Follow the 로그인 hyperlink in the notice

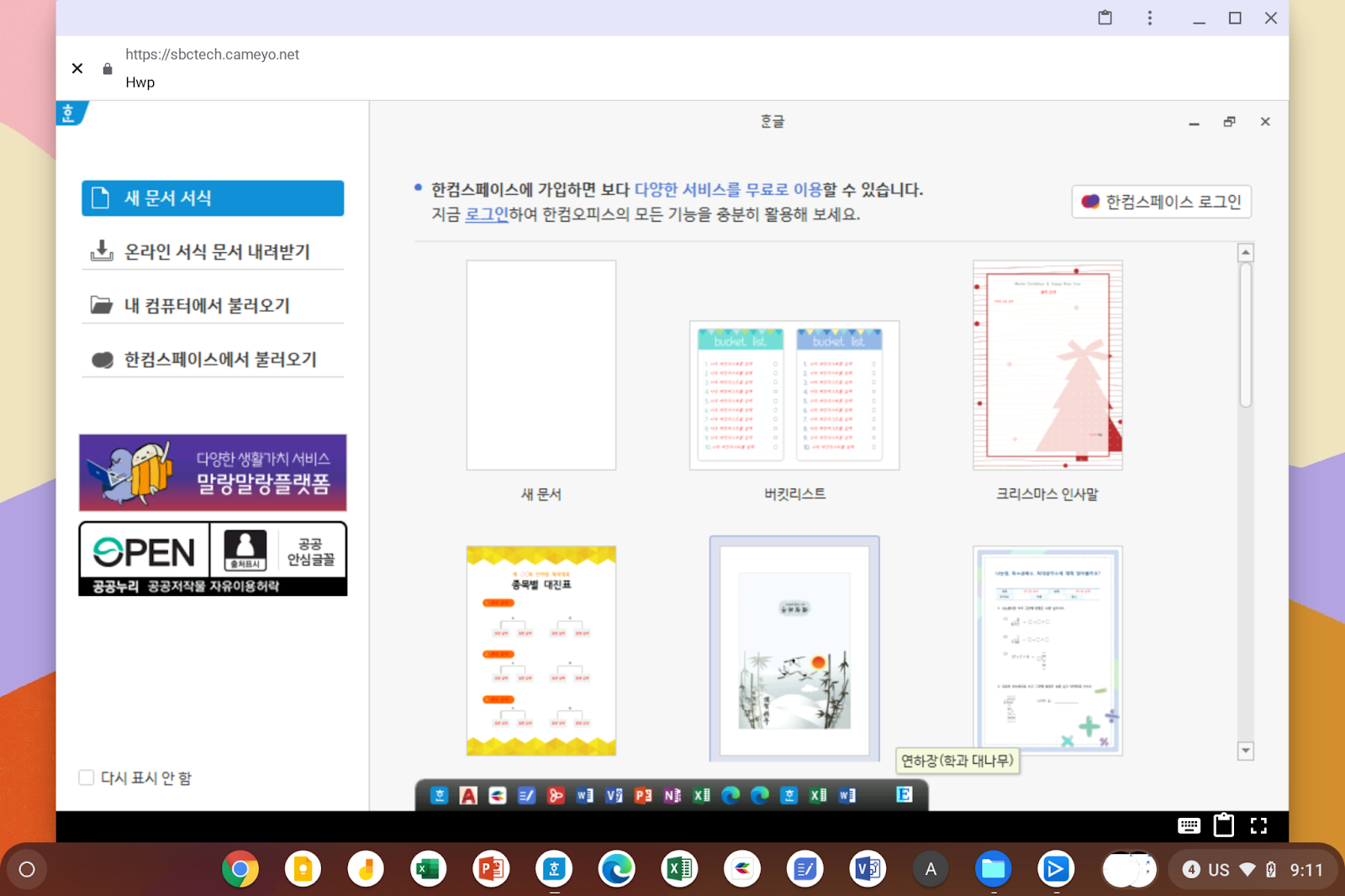click(x=487, y=214)
